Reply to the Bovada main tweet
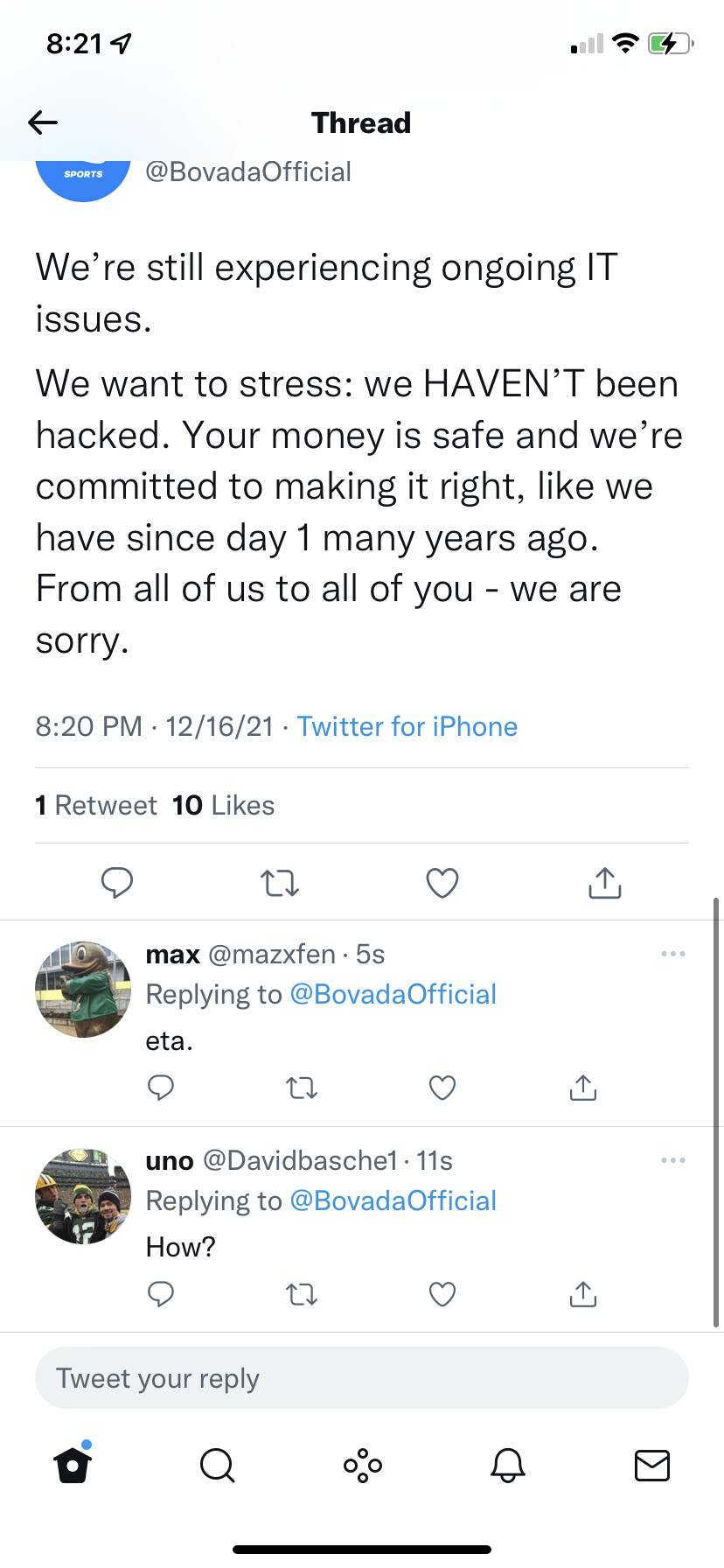This screenshot has width=724, height=1568. (116, 883)
